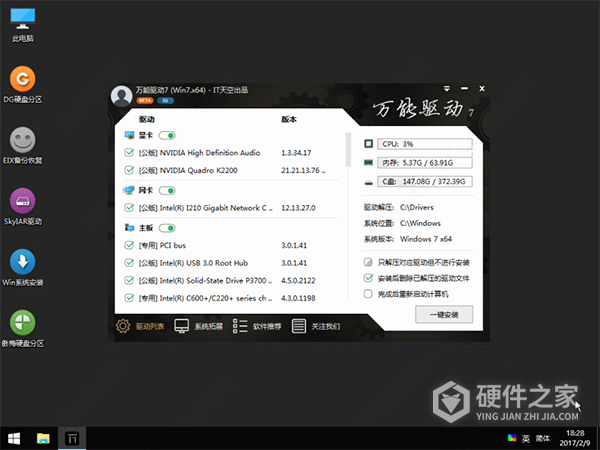Open File Explorer from the taskbar
This screenshot has width=600, height=450.
pyautogui.click(x=43, y=439)
